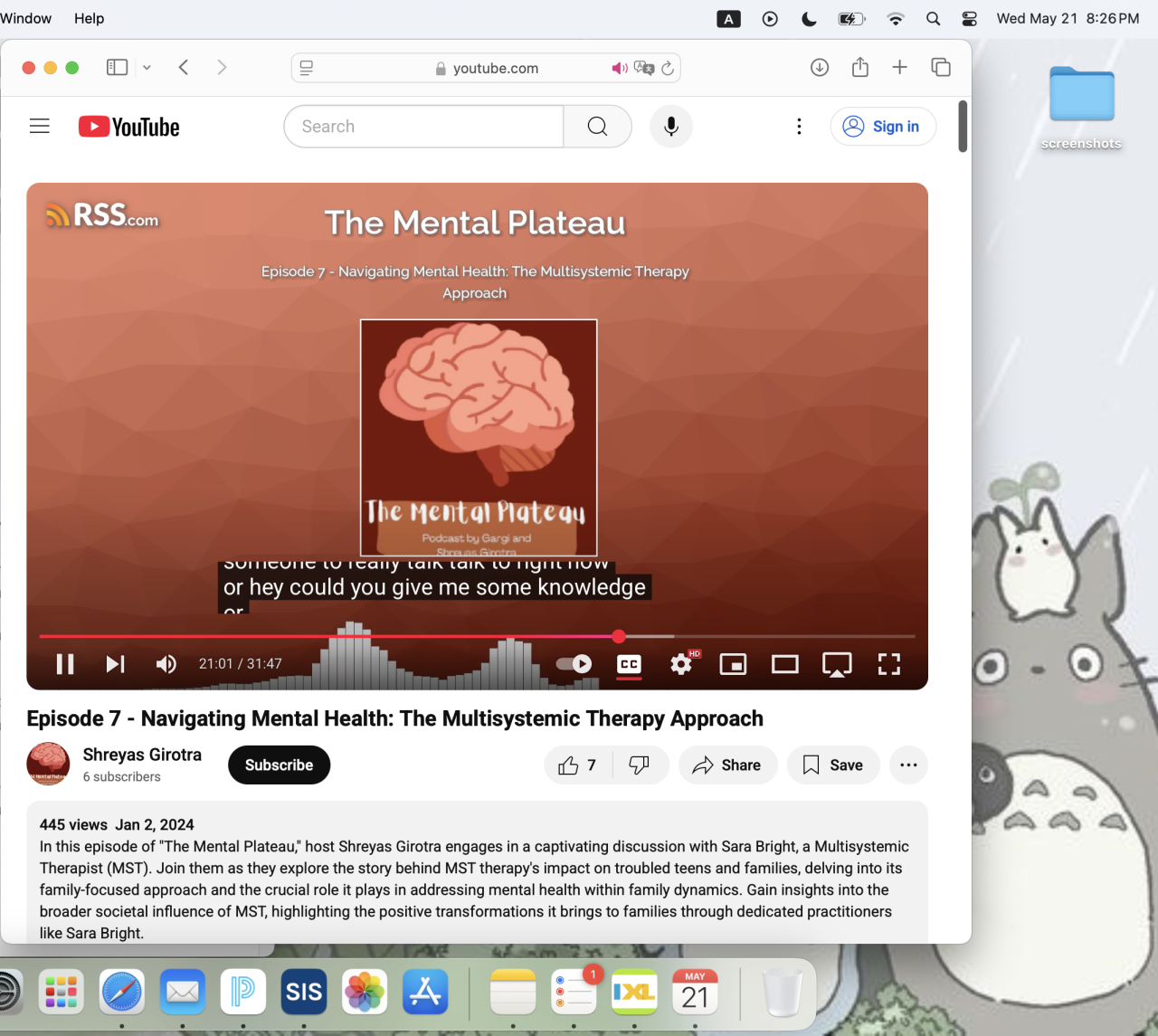
Task: Switch the player to theater mode
Action: tap(784, 664)
